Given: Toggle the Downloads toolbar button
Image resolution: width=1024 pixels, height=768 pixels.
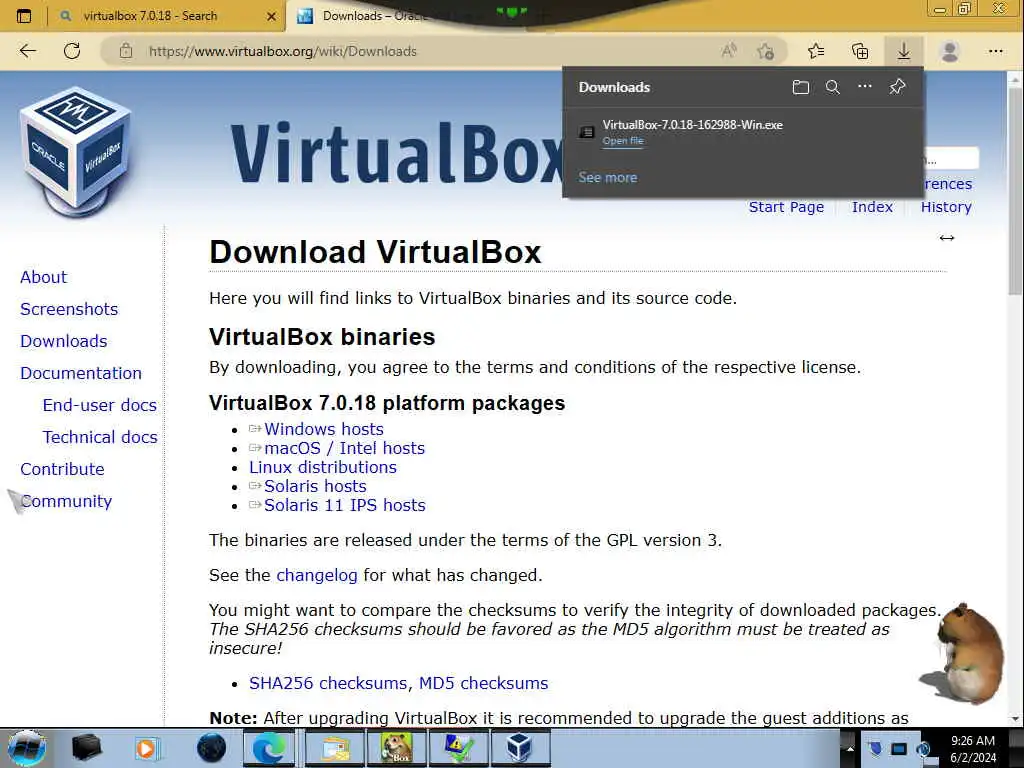Looking at the screenshot, I should (x=904, y=51).
